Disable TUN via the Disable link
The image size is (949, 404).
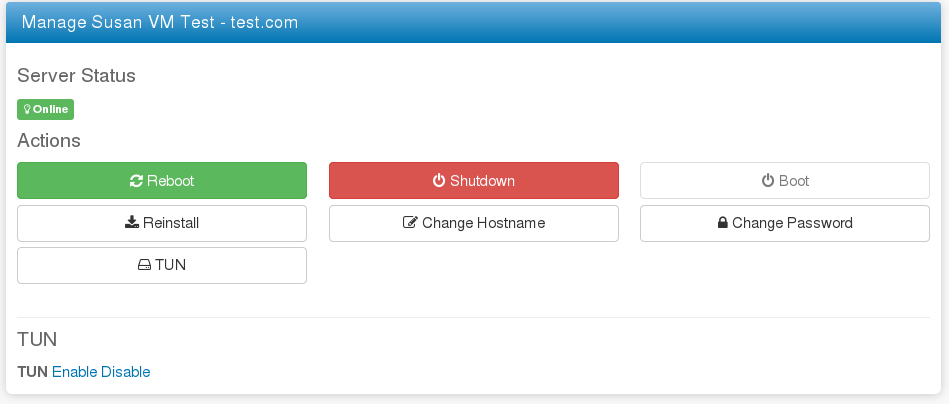click(x=126, y=371)
